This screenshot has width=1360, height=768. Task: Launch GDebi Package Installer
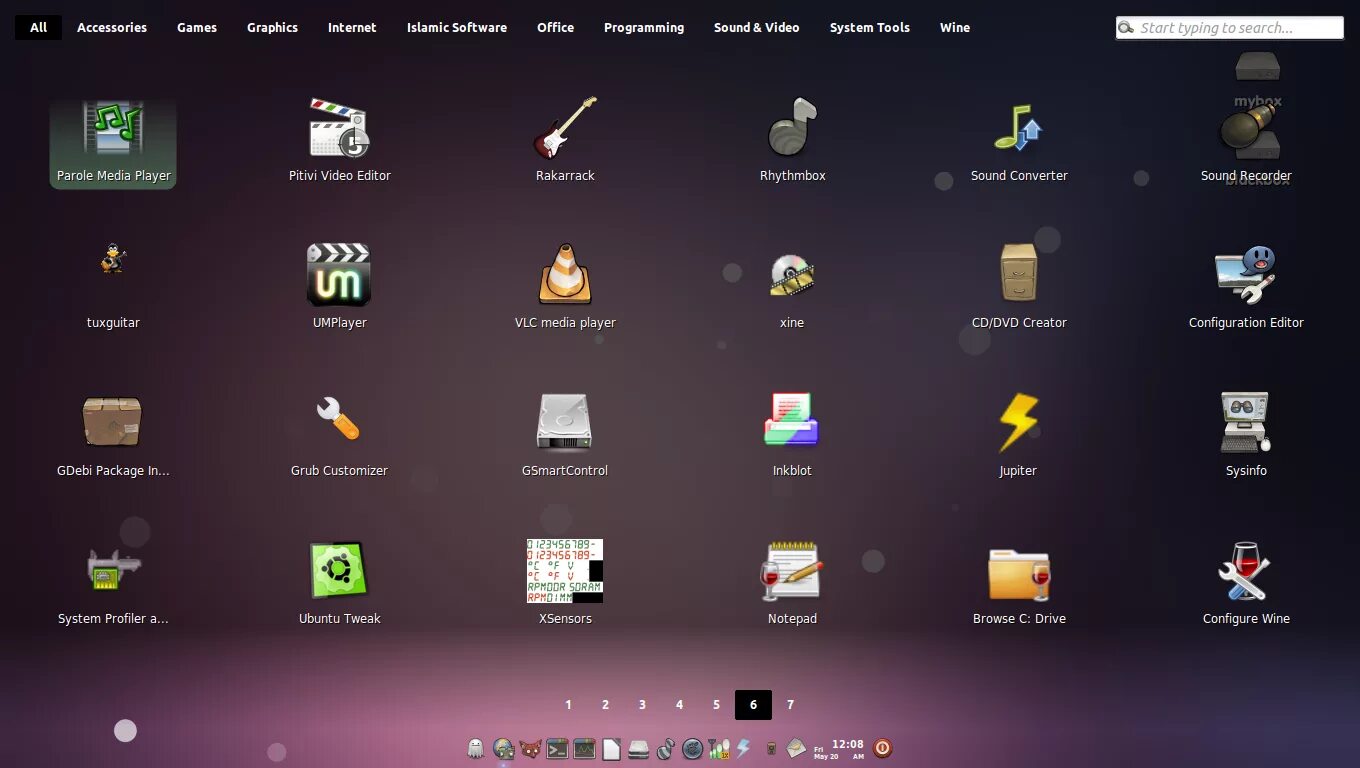coord(113,436)
